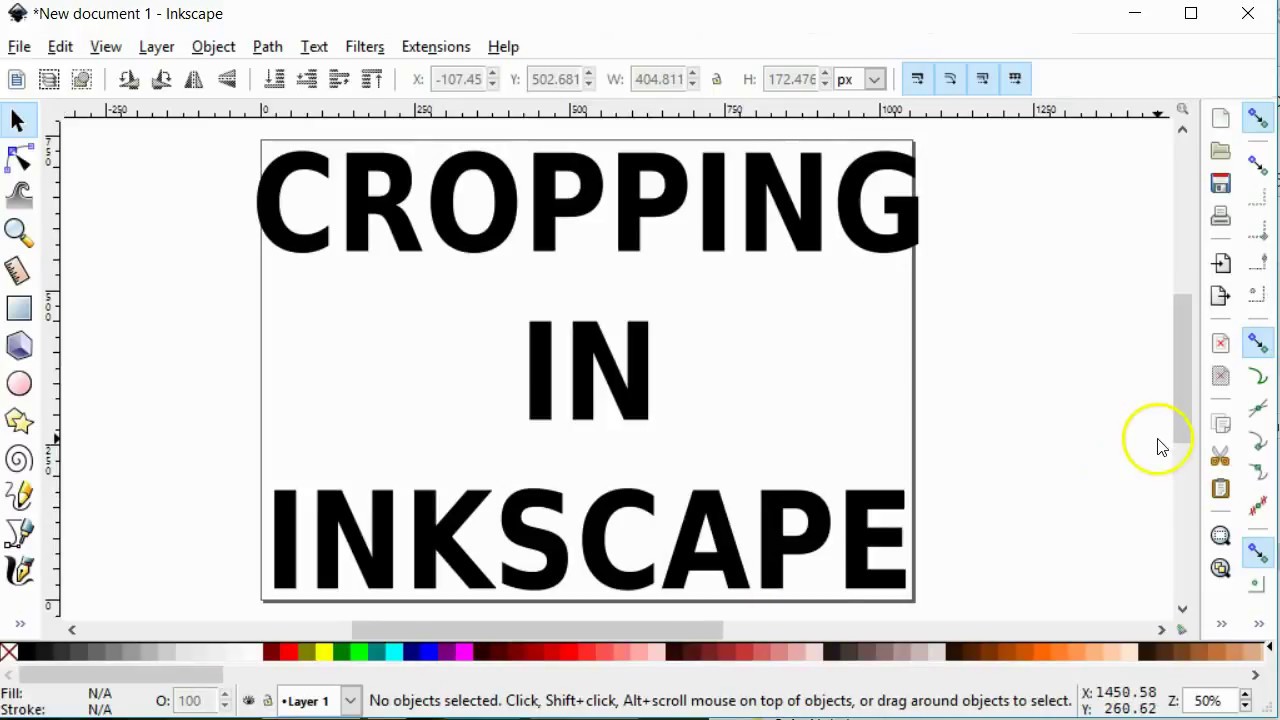The image size is (1280, 720).
Task: Select the Pencil freehand tool
Action: (x=18, y=496)
